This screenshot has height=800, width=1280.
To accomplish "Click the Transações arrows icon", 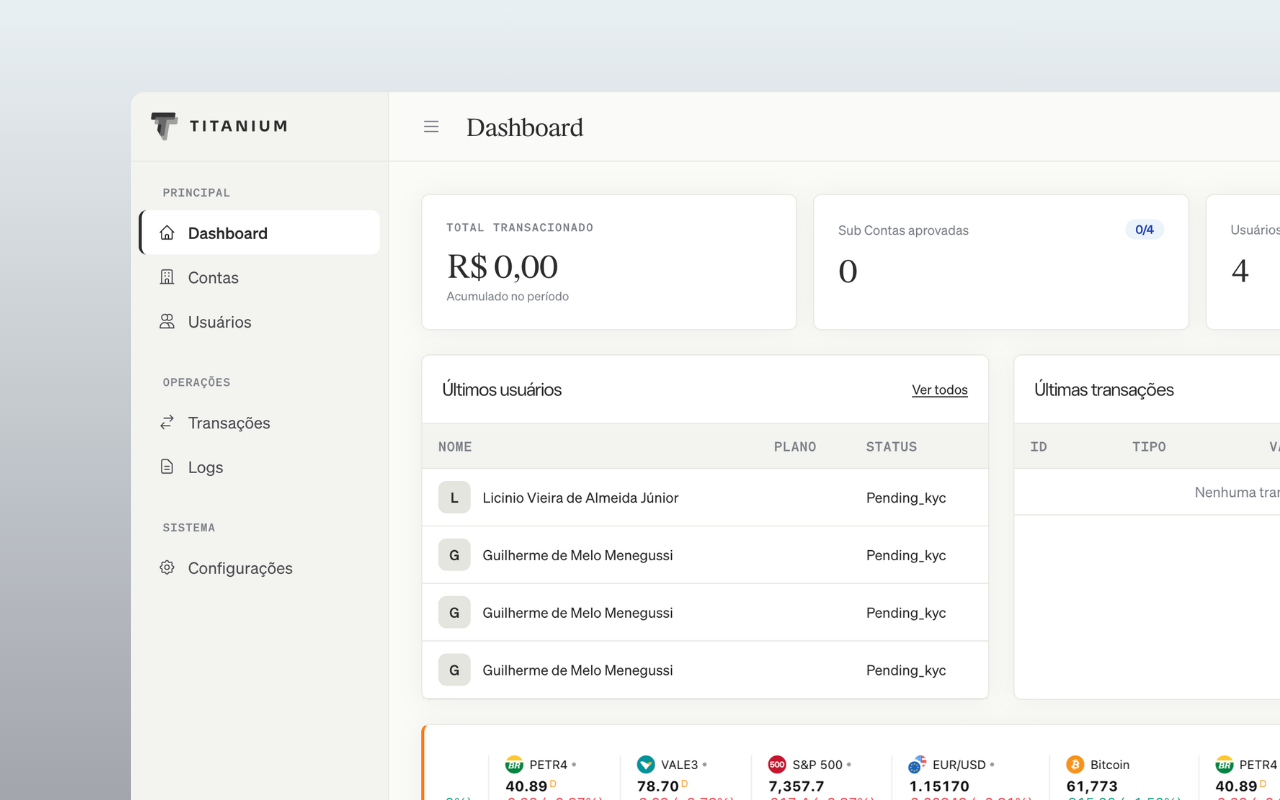I will (x=167, y=422).
